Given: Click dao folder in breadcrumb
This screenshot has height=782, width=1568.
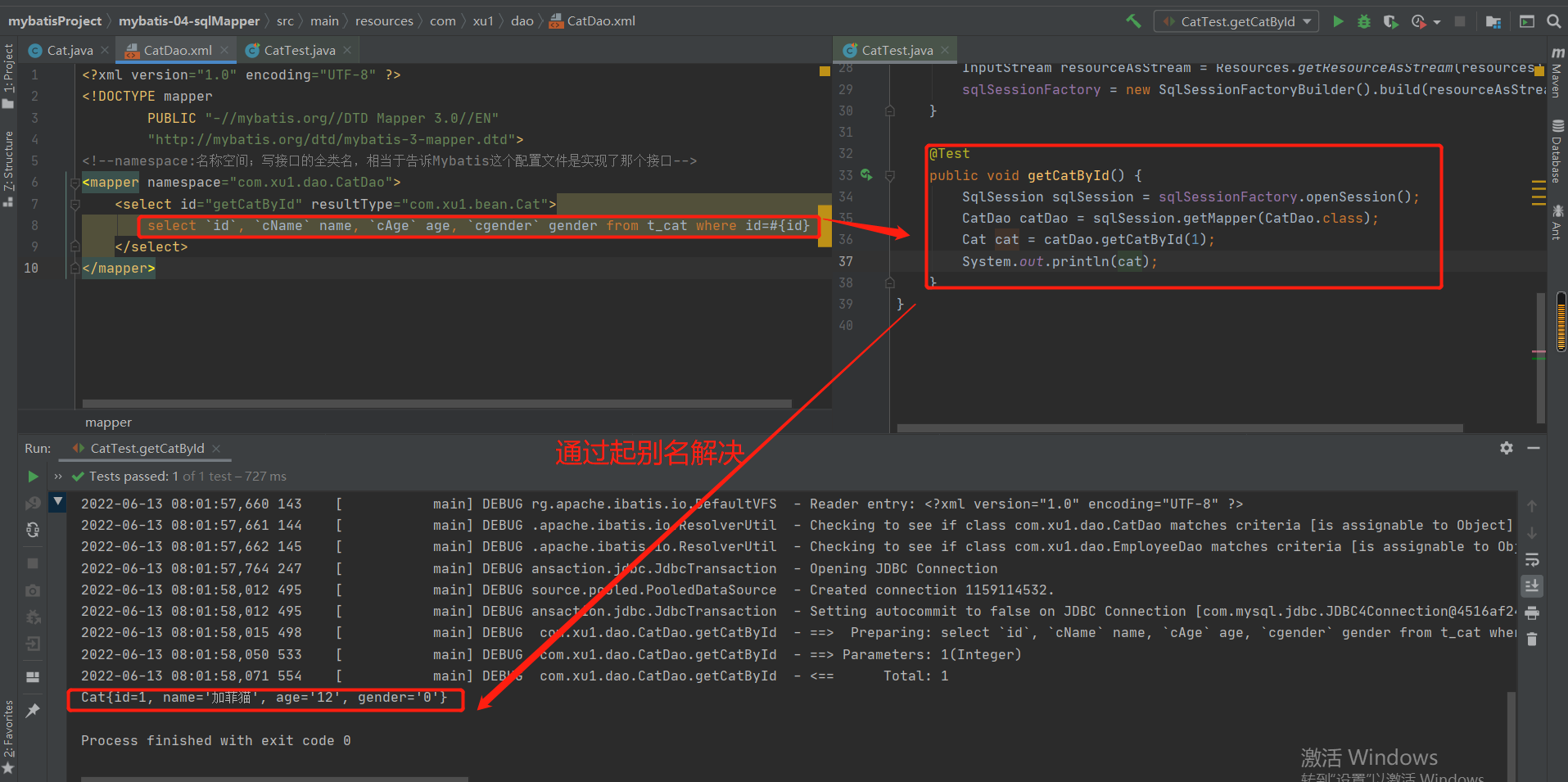Looking at the screenshot, I should [522, 21].
